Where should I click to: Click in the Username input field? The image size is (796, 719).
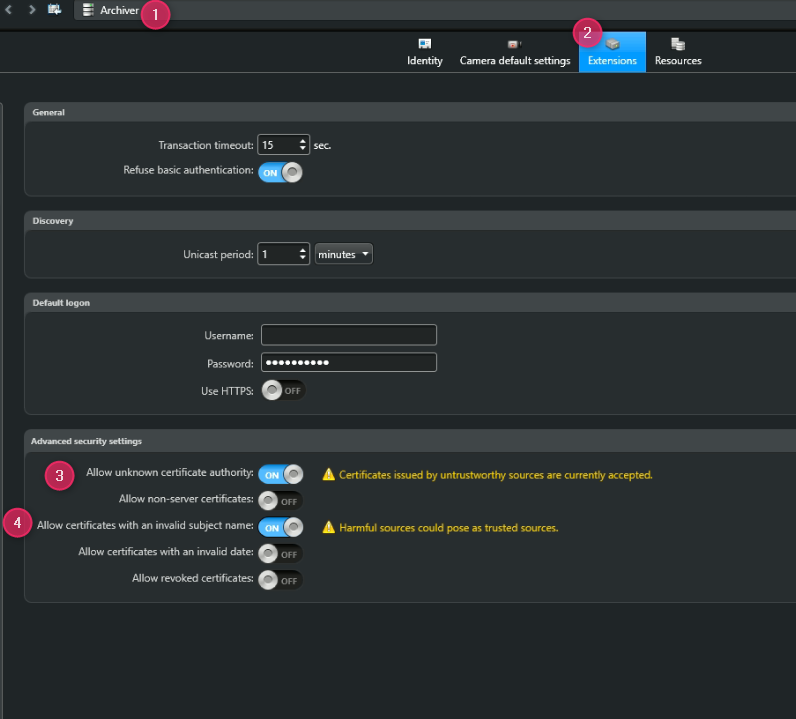pos(348,335)
